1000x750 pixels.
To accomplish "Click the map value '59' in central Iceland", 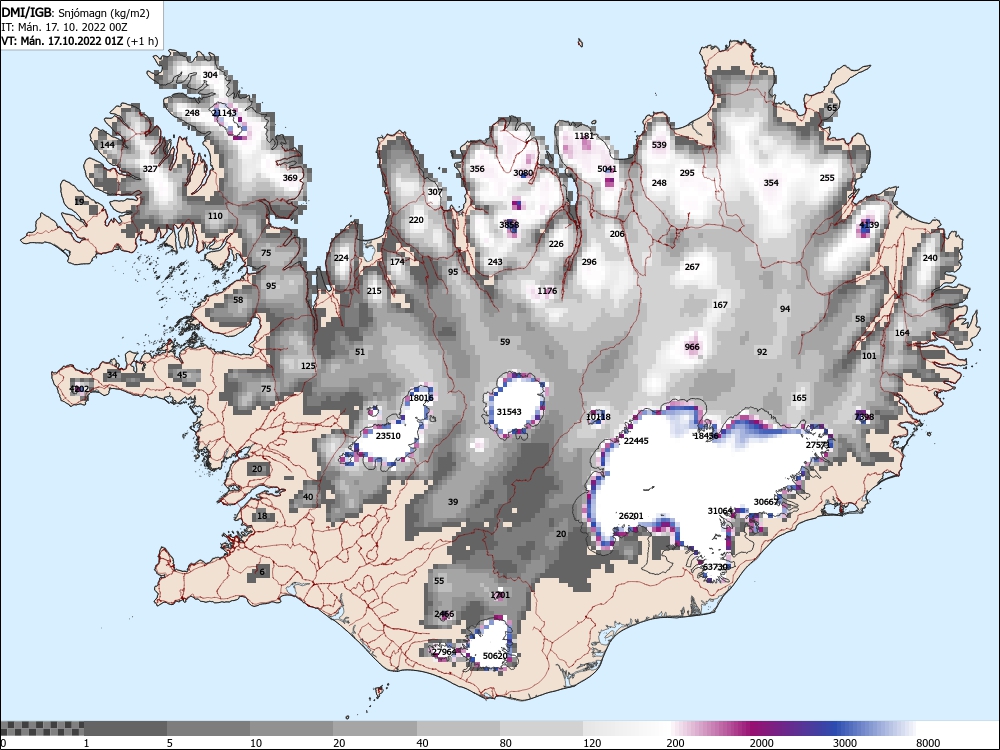I will click(x=505, y=342).
